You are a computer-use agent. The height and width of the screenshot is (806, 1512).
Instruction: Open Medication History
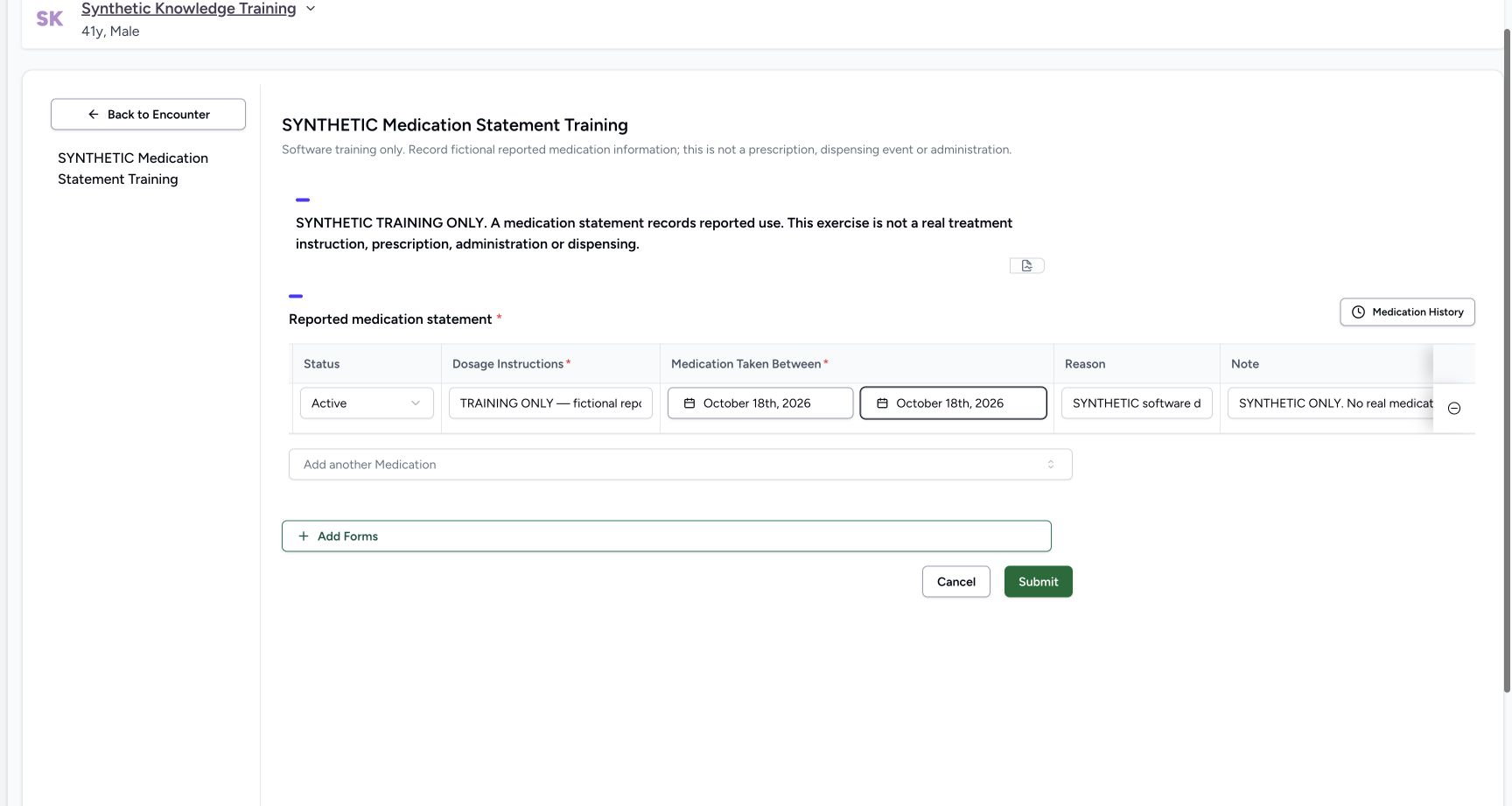tap(1407, 312)
